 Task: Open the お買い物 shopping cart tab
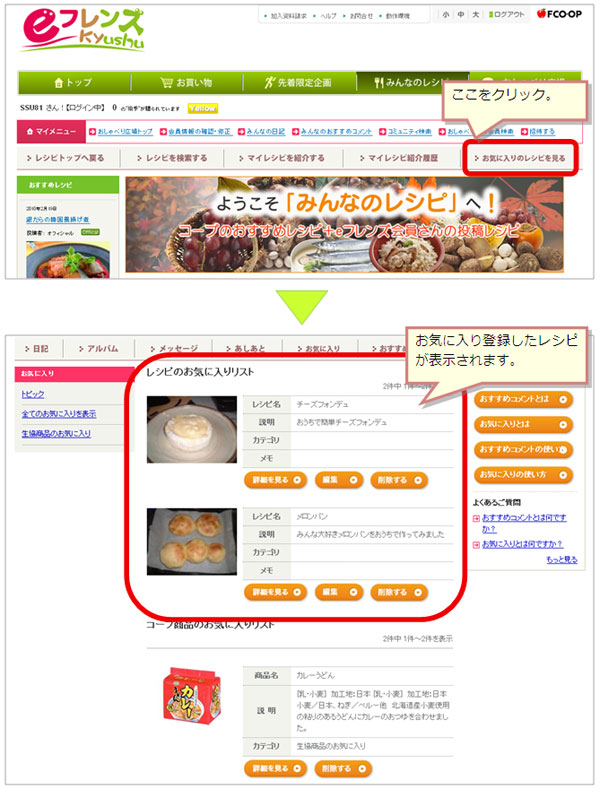(186, 83)
